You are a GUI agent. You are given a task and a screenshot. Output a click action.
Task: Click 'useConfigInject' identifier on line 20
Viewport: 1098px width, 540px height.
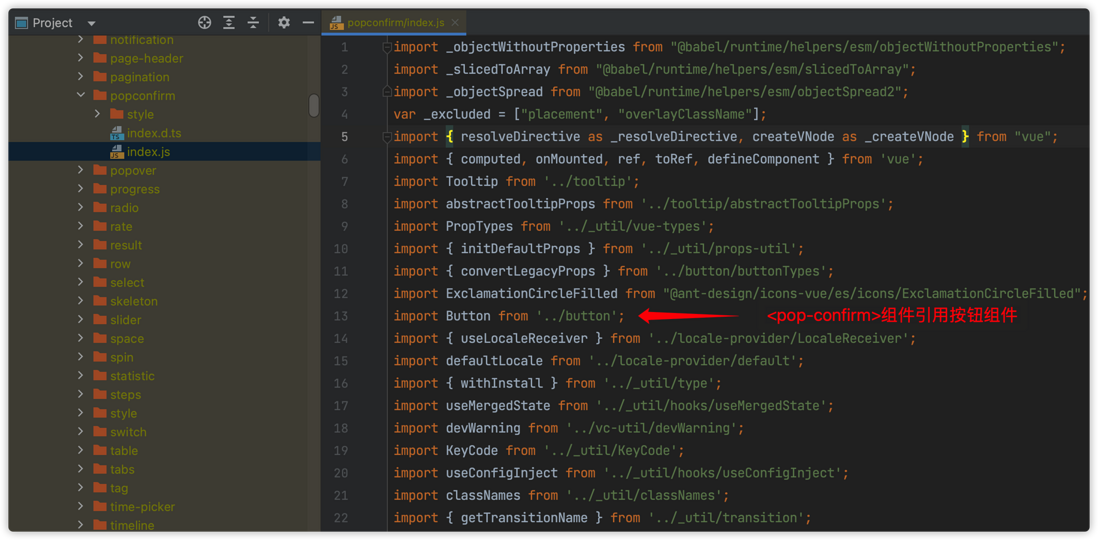point(502,473)
